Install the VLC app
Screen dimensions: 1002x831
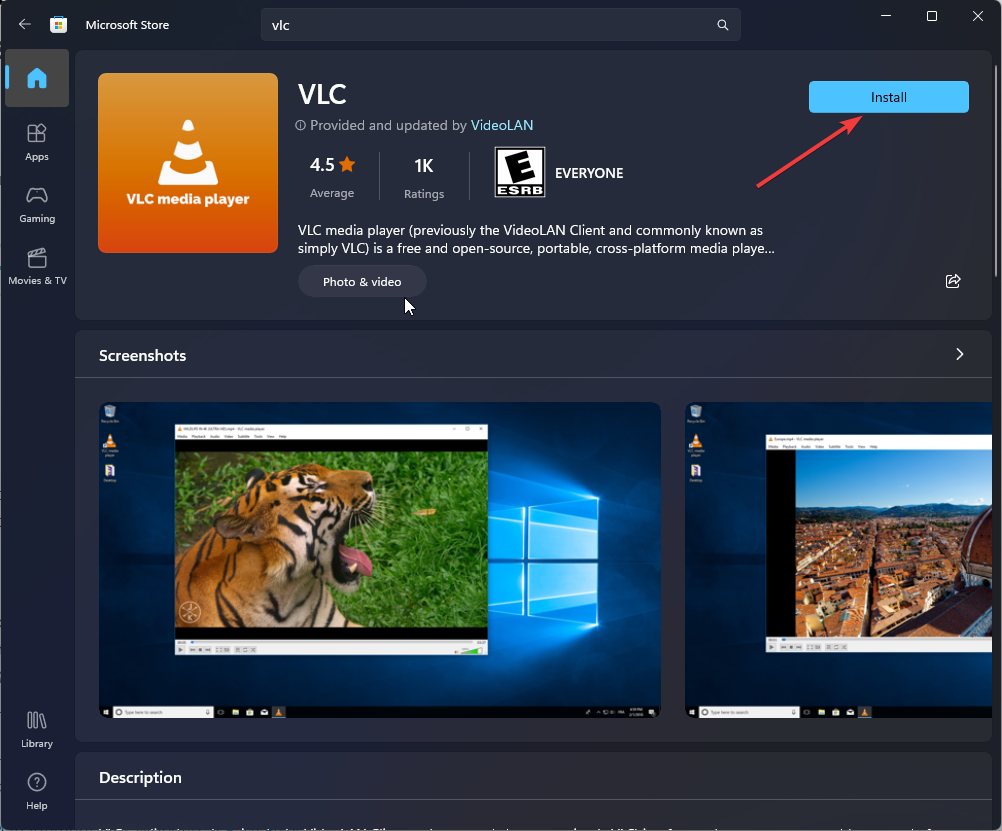(x=888, y=97)
